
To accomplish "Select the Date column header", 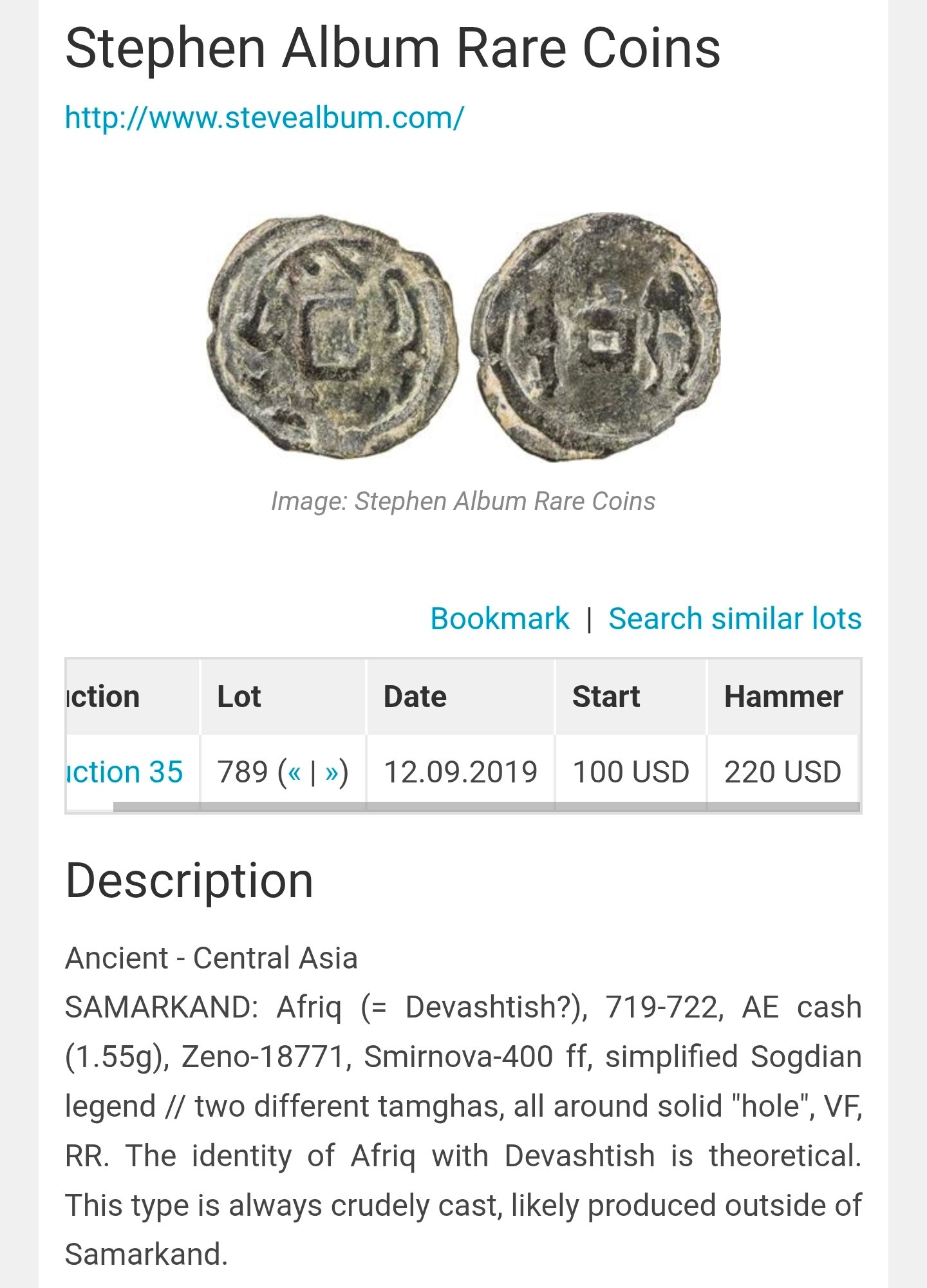I will (415, 697).
